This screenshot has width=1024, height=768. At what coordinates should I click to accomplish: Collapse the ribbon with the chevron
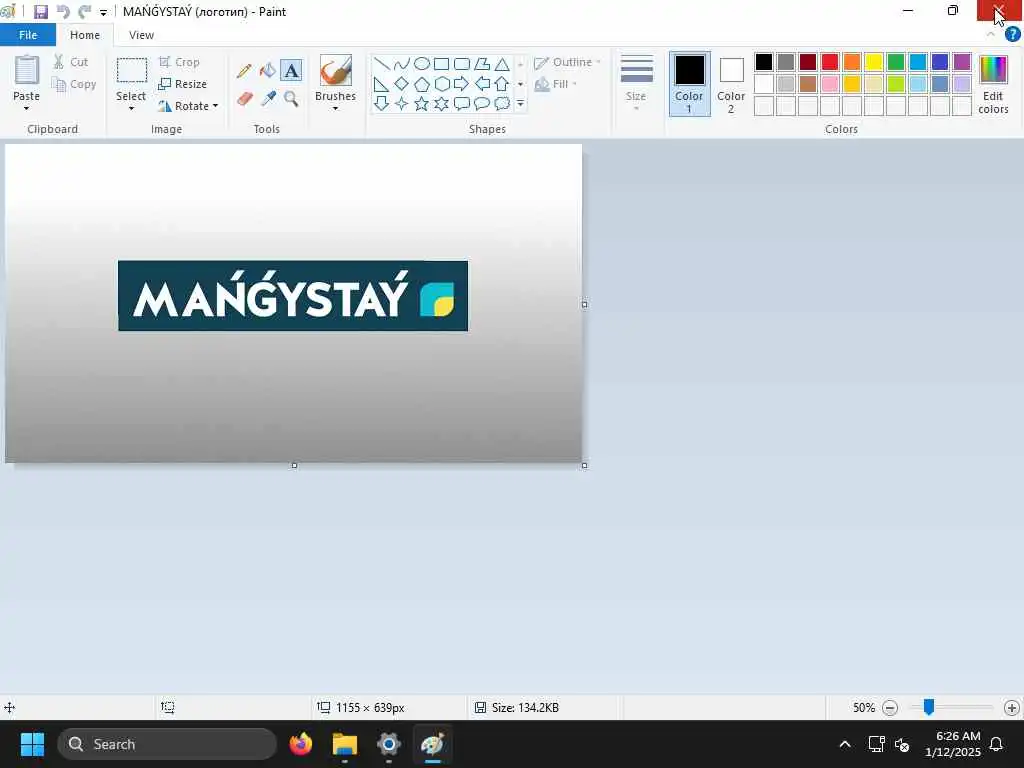click(x=991, y=35)
